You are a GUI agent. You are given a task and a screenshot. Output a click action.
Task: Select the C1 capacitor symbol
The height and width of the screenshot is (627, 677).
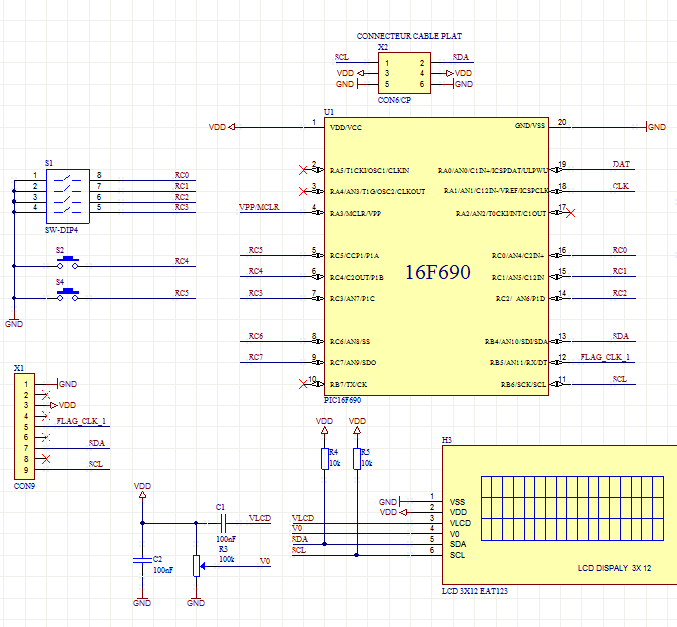coord(223,523)
